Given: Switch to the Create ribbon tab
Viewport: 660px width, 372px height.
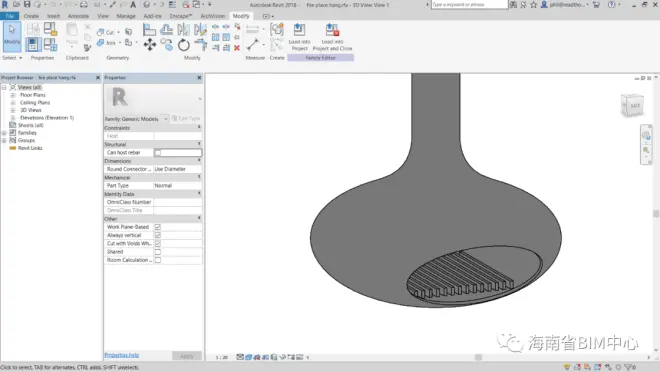Looking at the screenshot, I should pyautogui.click(x=31, y=16).
